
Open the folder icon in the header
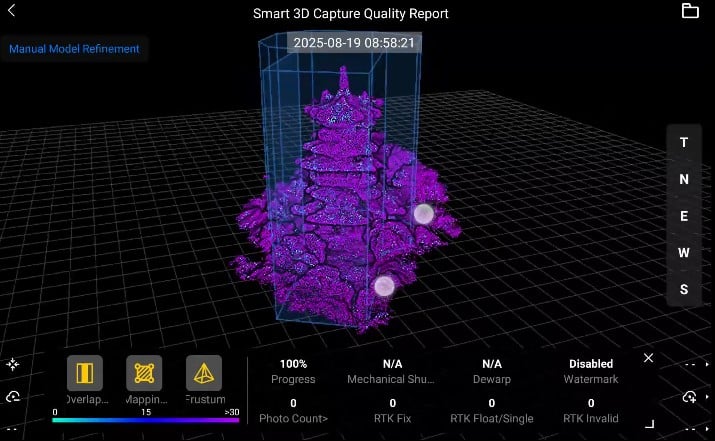690,11
